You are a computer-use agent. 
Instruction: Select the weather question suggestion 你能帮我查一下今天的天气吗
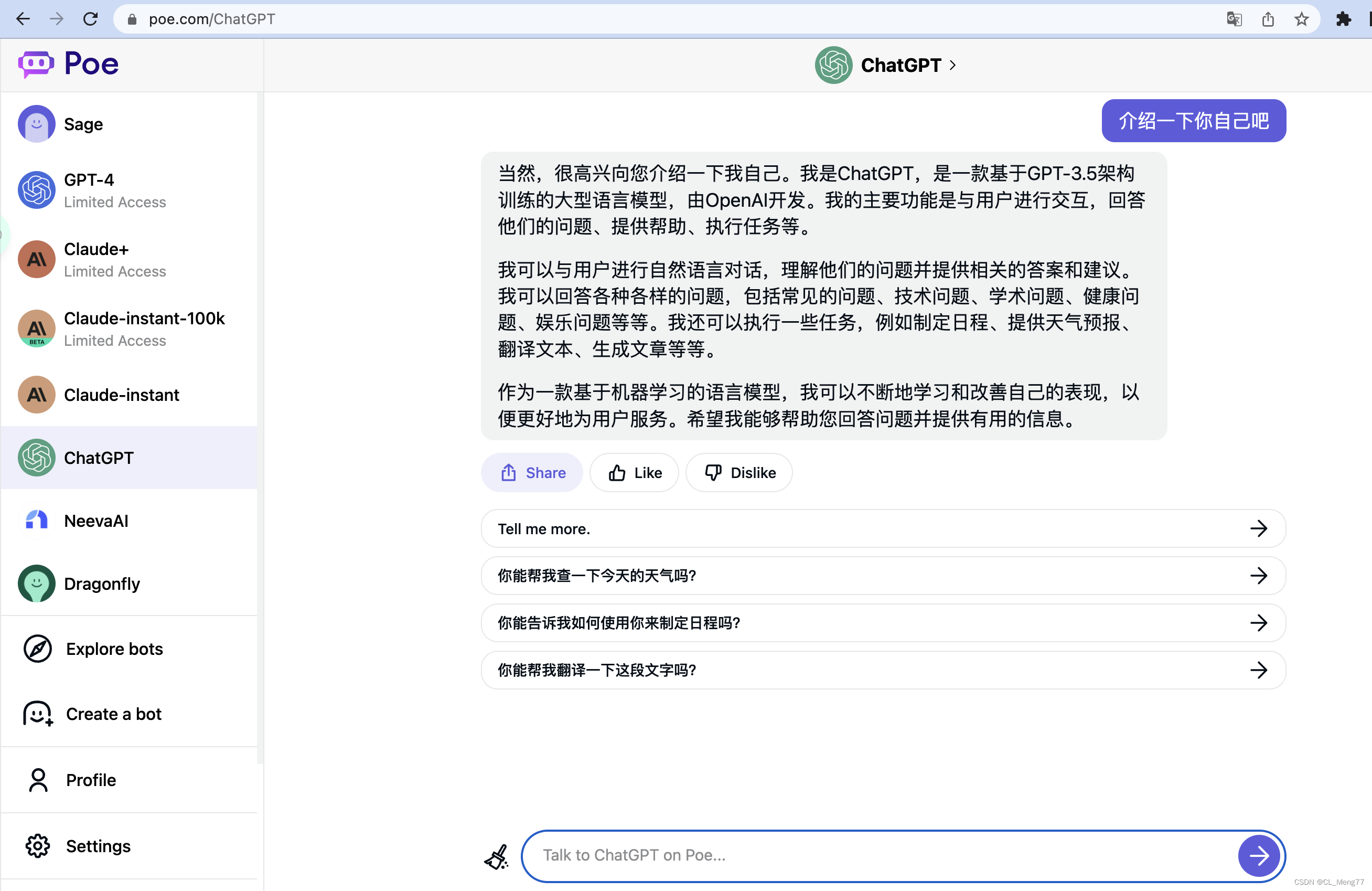[x=883, y=576]
